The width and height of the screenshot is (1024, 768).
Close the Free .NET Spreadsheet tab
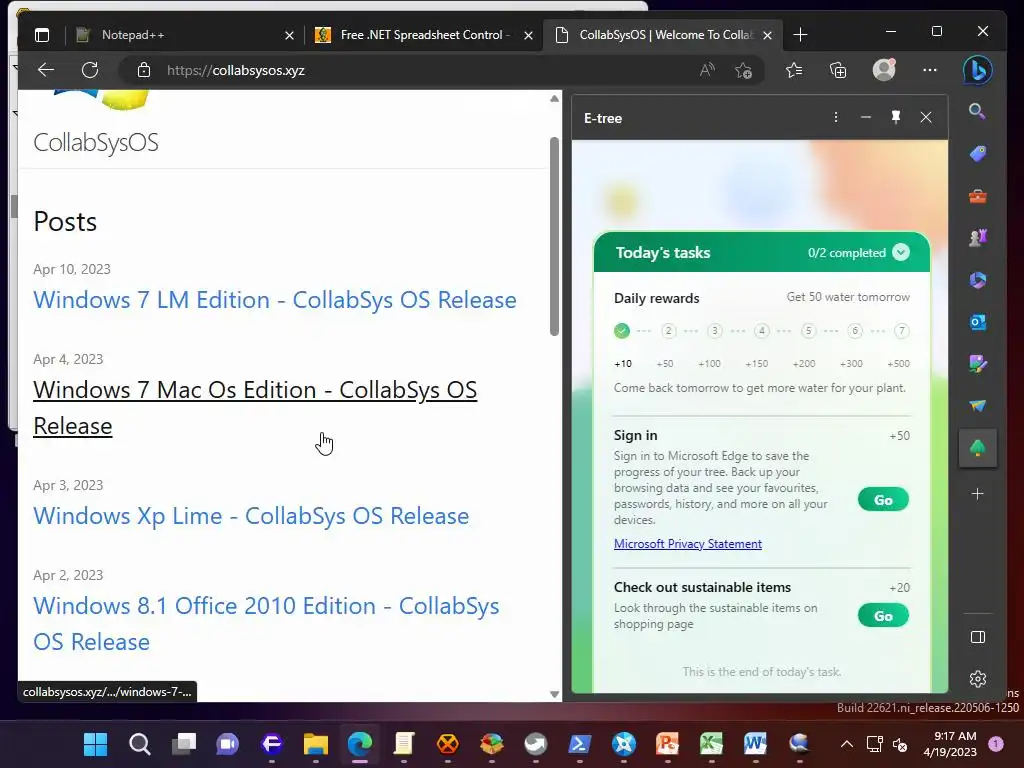click(x=528, y=35)
